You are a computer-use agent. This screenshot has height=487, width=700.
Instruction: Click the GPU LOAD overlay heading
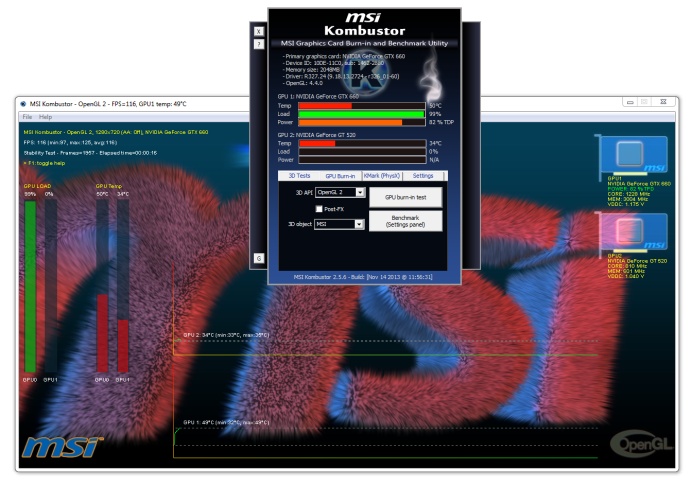pyautogui.click(x=38, y=186)
